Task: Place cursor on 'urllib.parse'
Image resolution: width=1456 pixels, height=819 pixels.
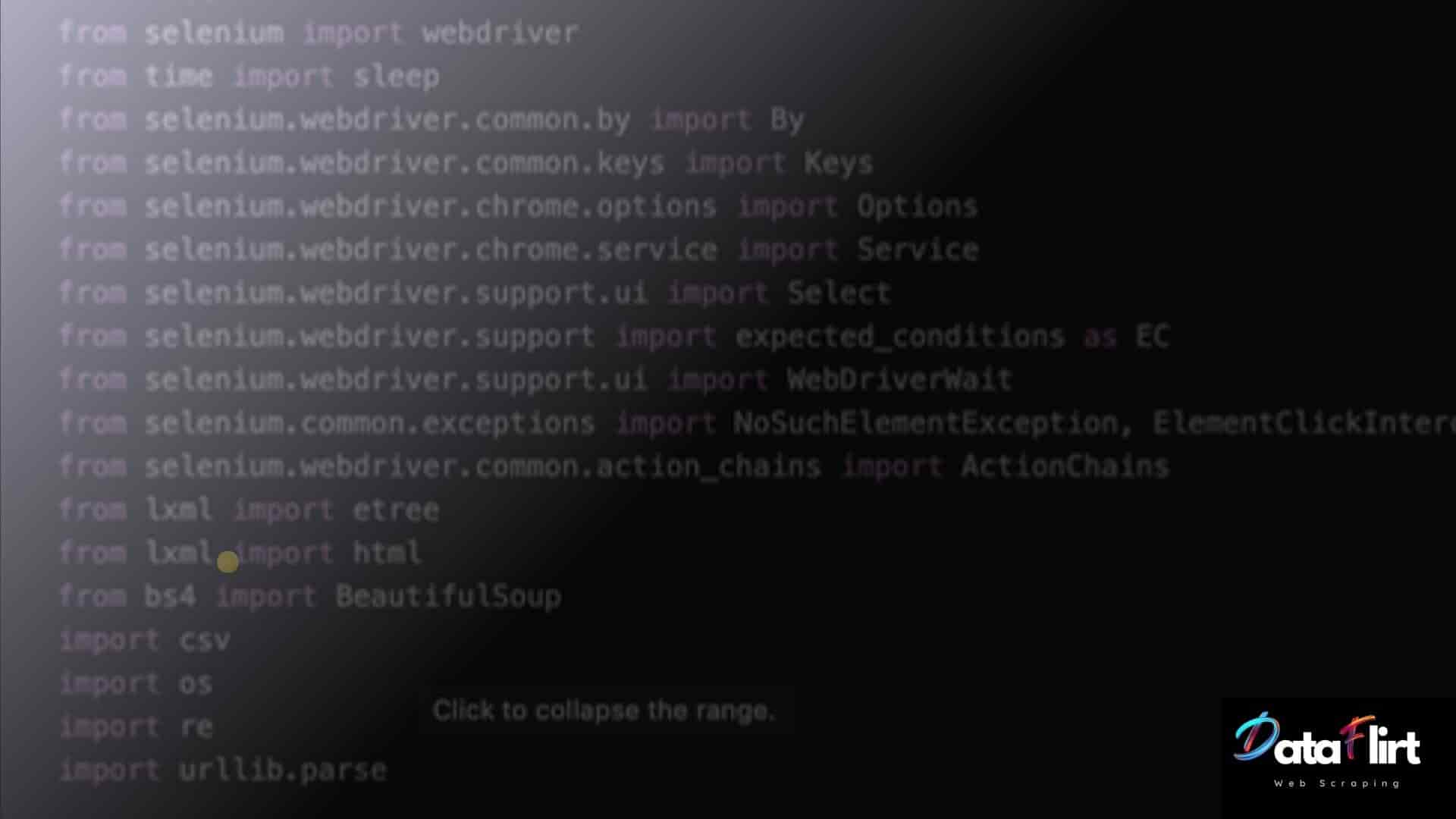Action: click(282, 770)
